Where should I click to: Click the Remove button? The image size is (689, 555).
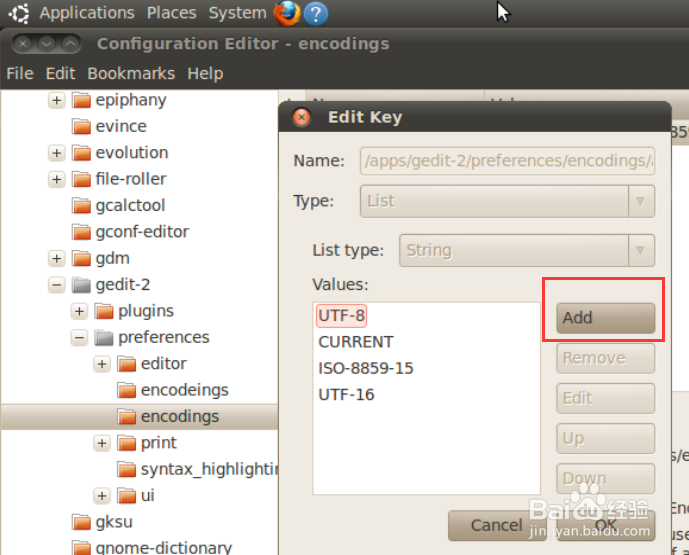pos(606,358)
